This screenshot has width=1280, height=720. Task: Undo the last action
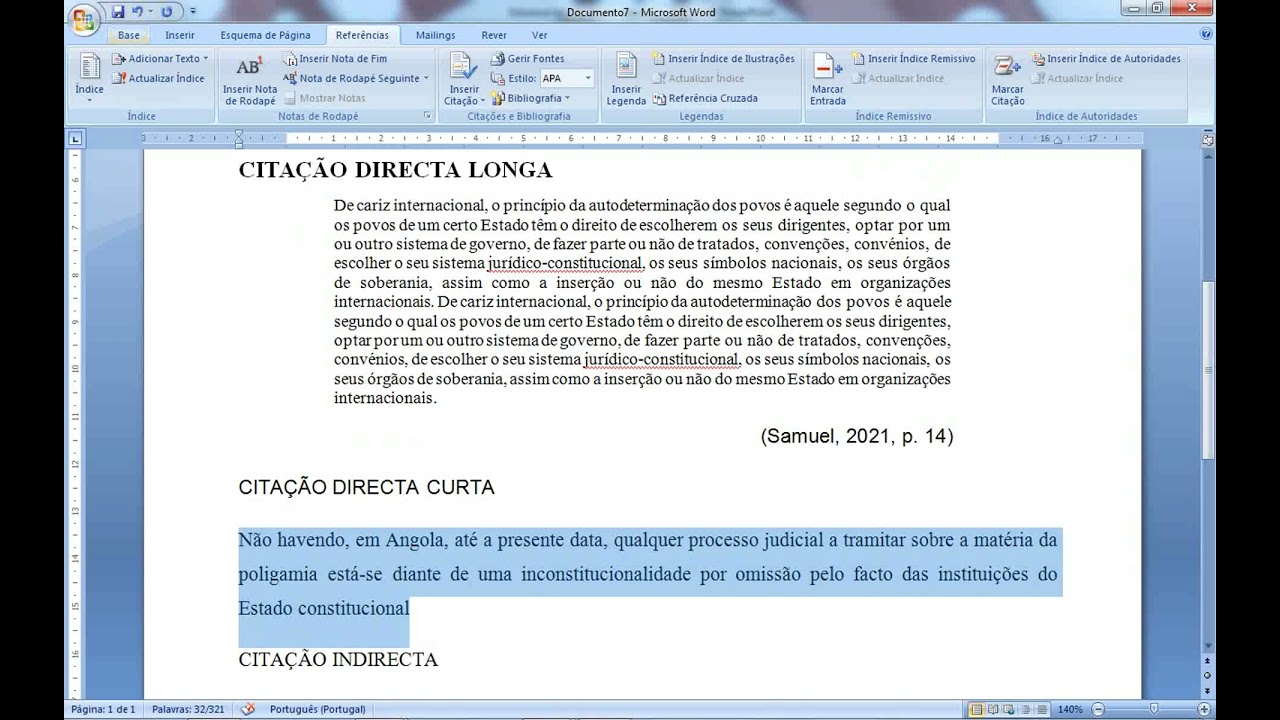tap(137, 12)
